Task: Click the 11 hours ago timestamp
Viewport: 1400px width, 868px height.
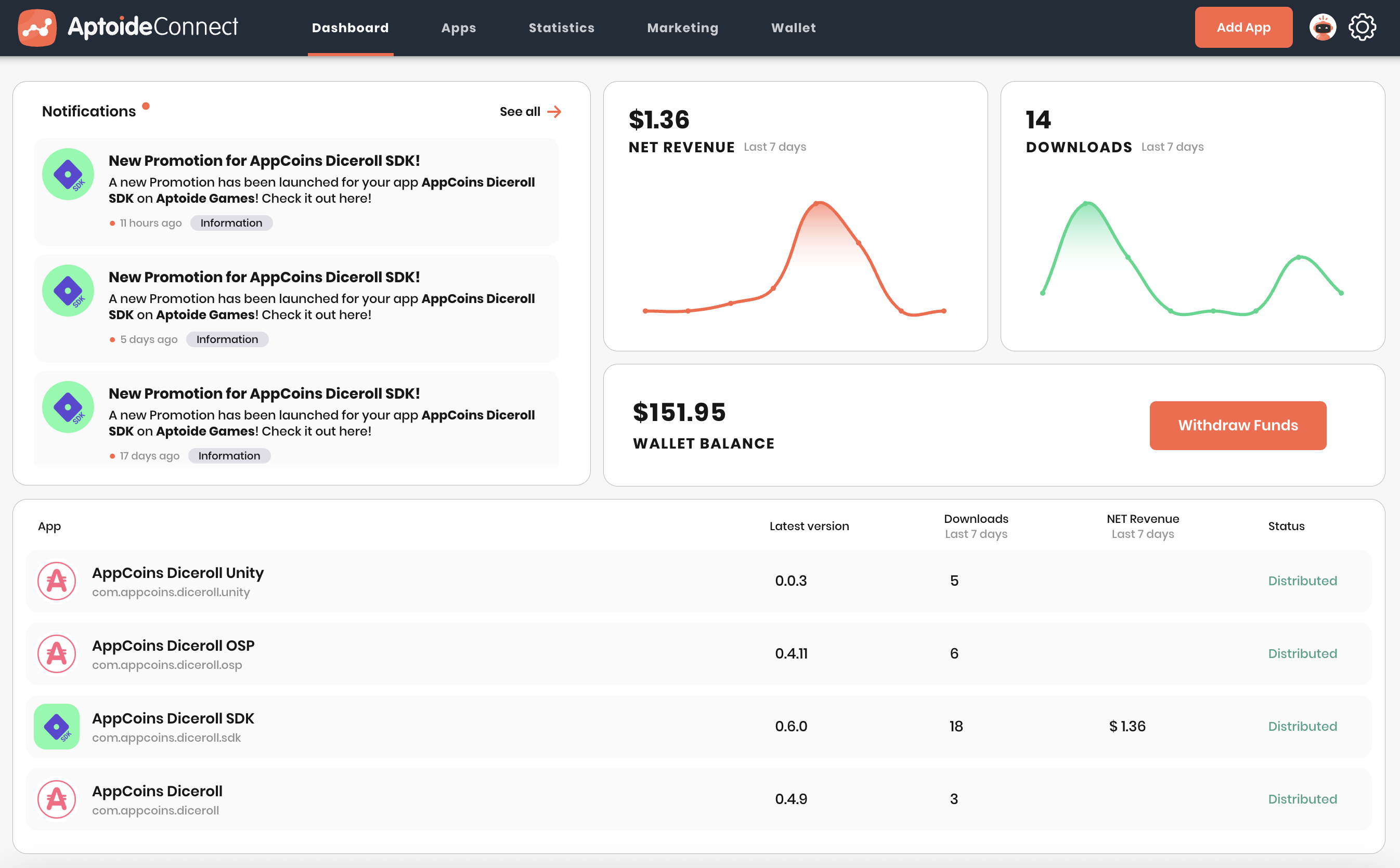Action: [150, 223]
